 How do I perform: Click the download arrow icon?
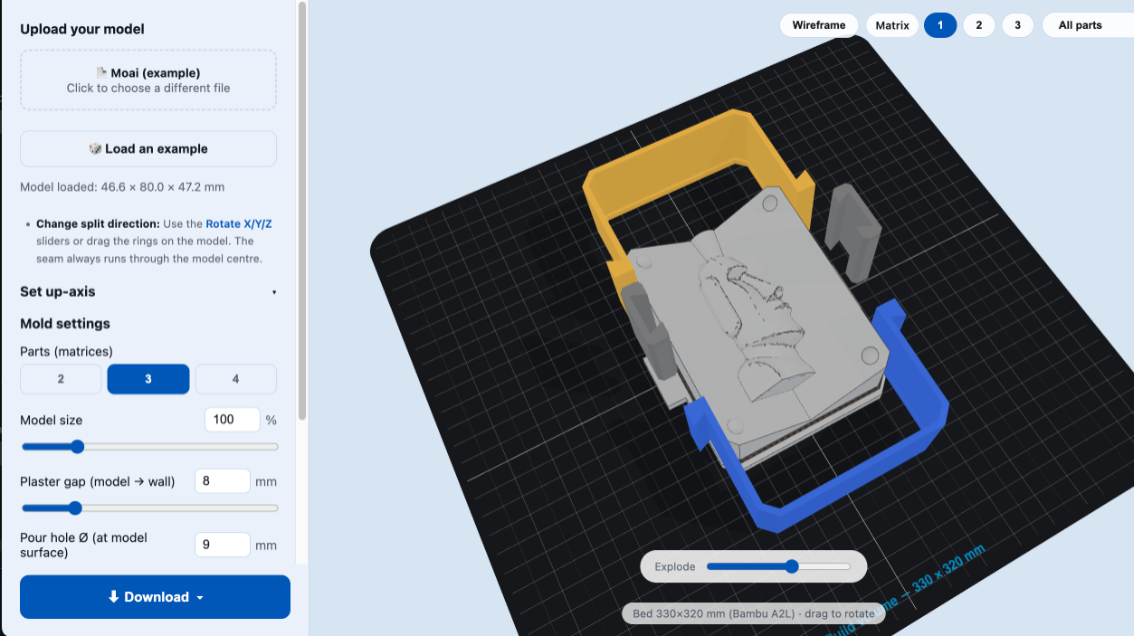(114, 597)
